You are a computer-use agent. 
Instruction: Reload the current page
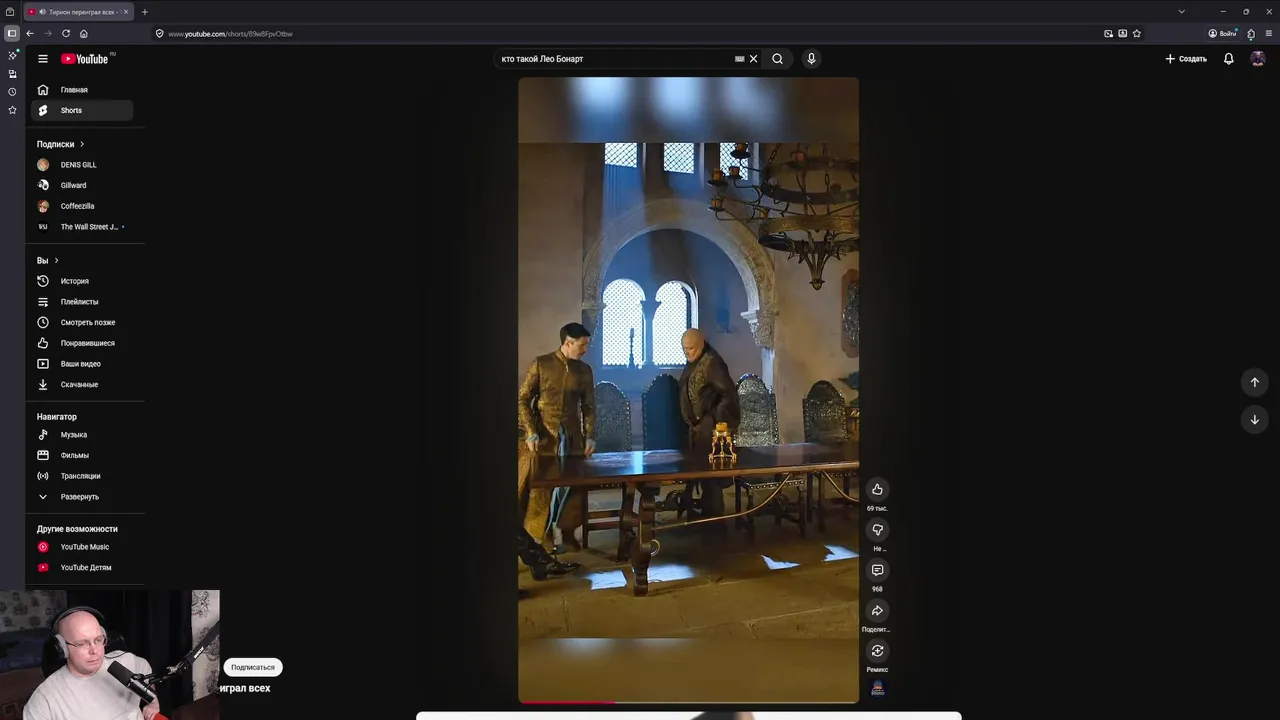[66, 34]
